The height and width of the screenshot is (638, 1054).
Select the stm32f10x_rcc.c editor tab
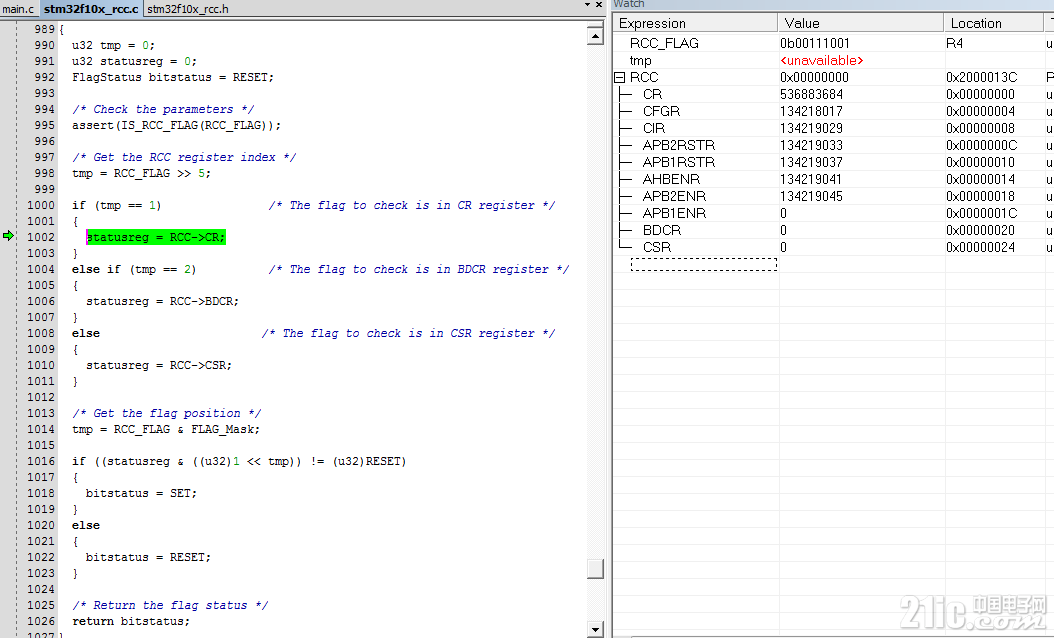click(x=91, y=9)
